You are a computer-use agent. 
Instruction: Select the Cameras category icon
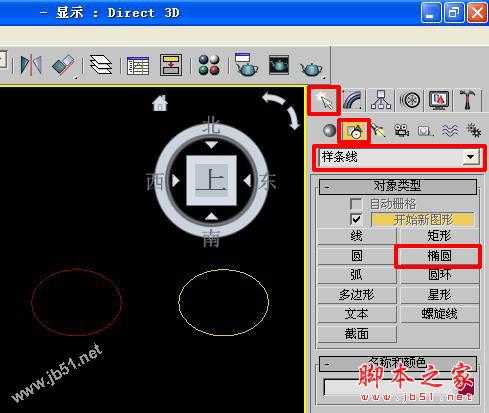click(x=402, y=130)
